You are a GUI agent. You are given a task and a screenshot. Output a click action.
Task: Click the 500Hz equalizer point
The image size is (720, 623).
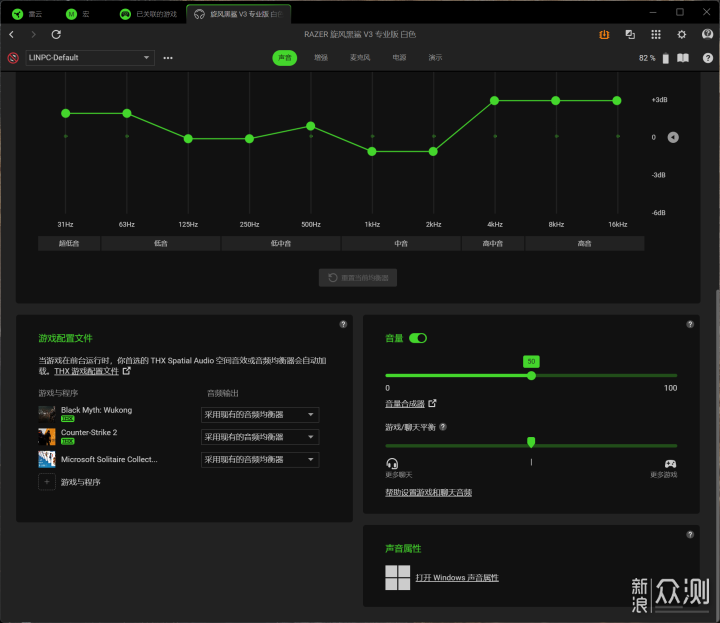pos(311,126)
